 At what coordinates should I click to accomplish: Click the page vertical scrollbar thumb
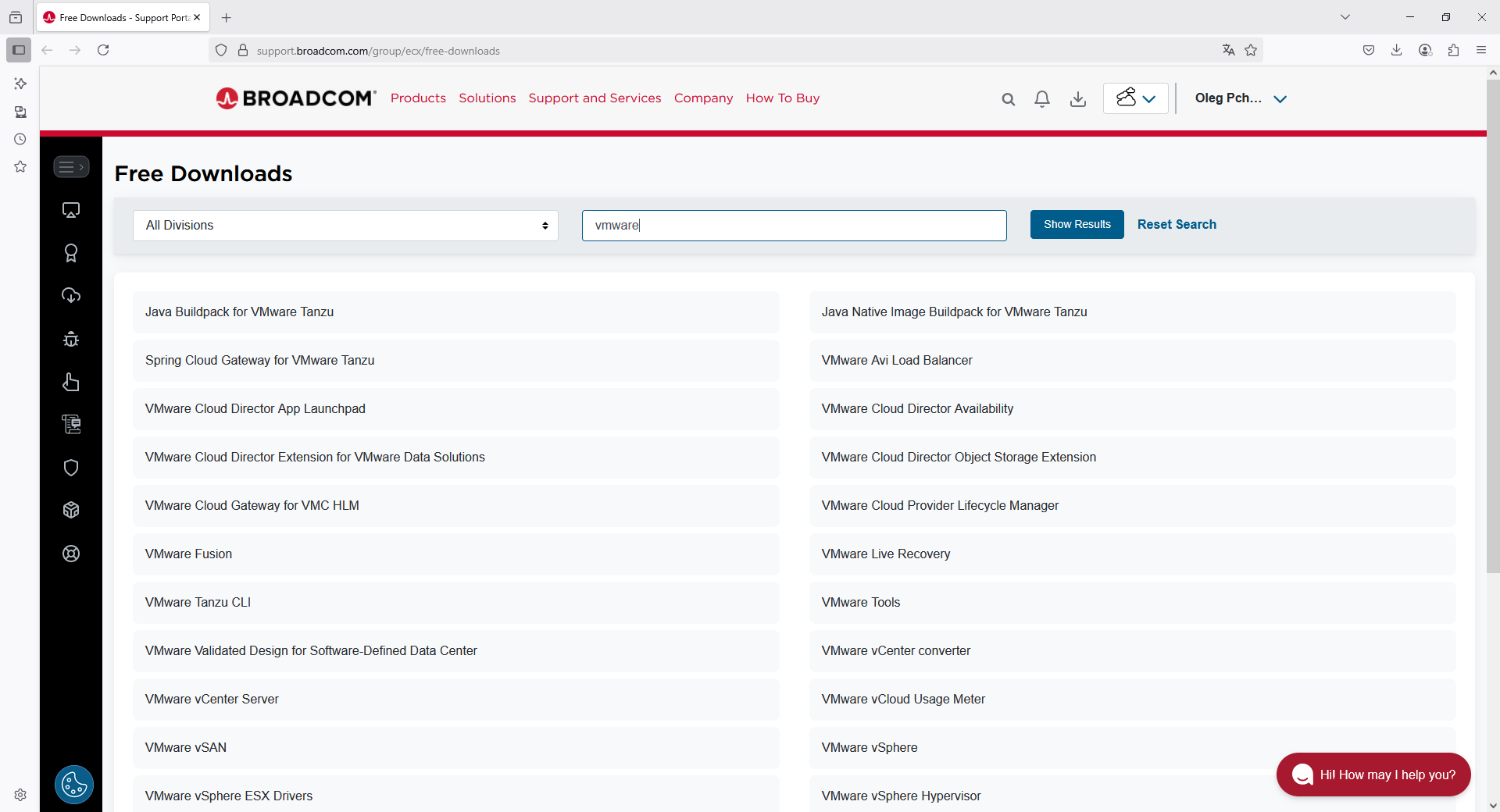pos(1493,326)
